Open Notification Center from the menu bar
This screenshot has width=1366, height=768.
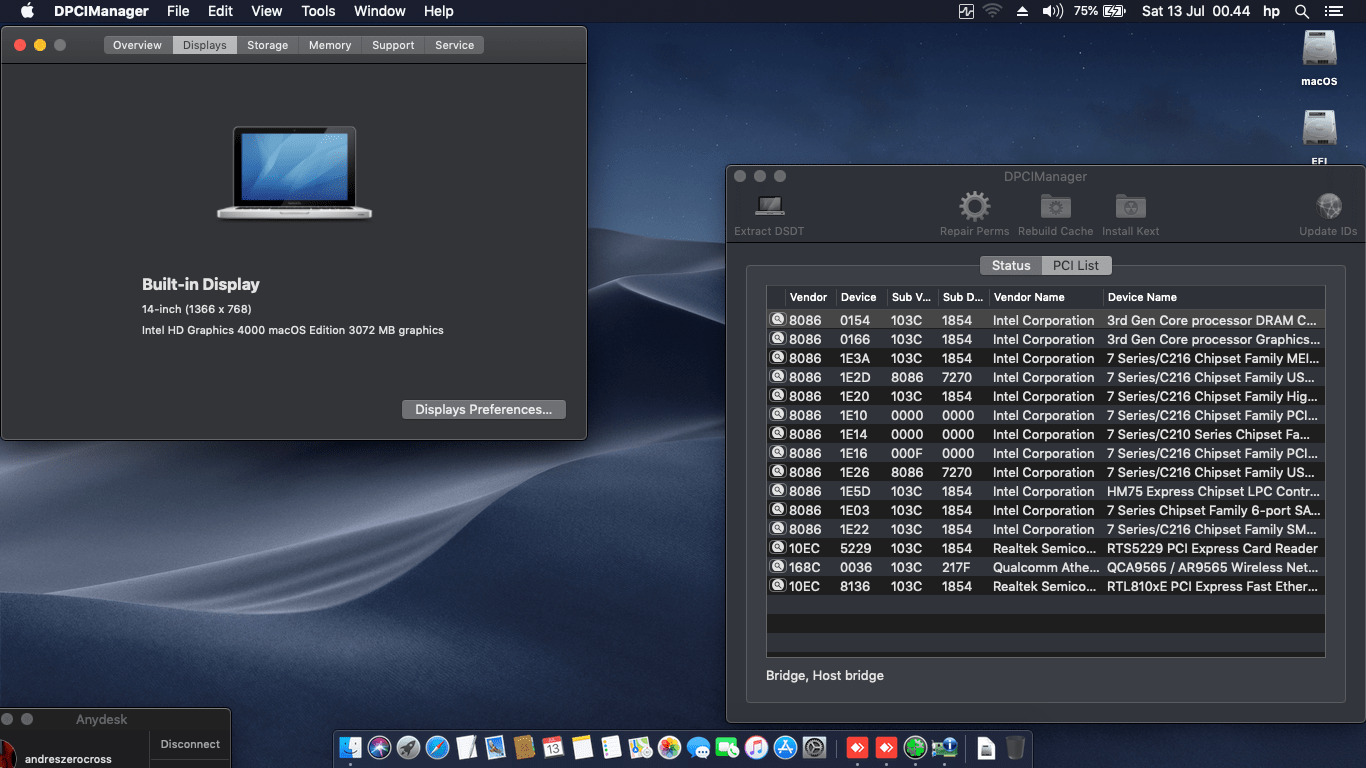pos(1333,11)
